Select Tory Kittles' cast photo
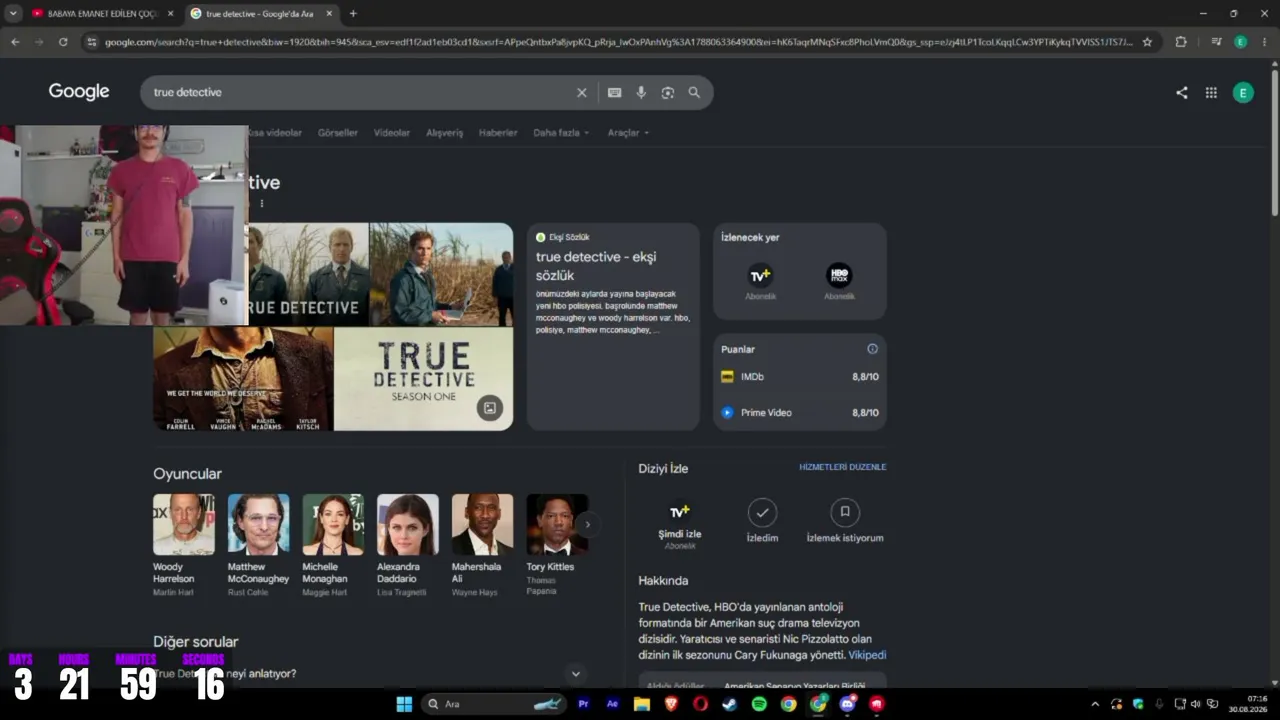The image size is (1280, 720). point(557,524)
